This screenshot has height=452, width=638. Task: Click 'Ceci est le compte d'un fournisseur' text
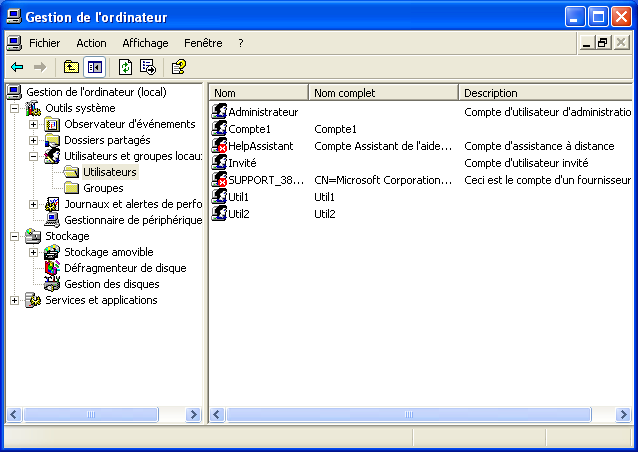[x=548, y=180]
